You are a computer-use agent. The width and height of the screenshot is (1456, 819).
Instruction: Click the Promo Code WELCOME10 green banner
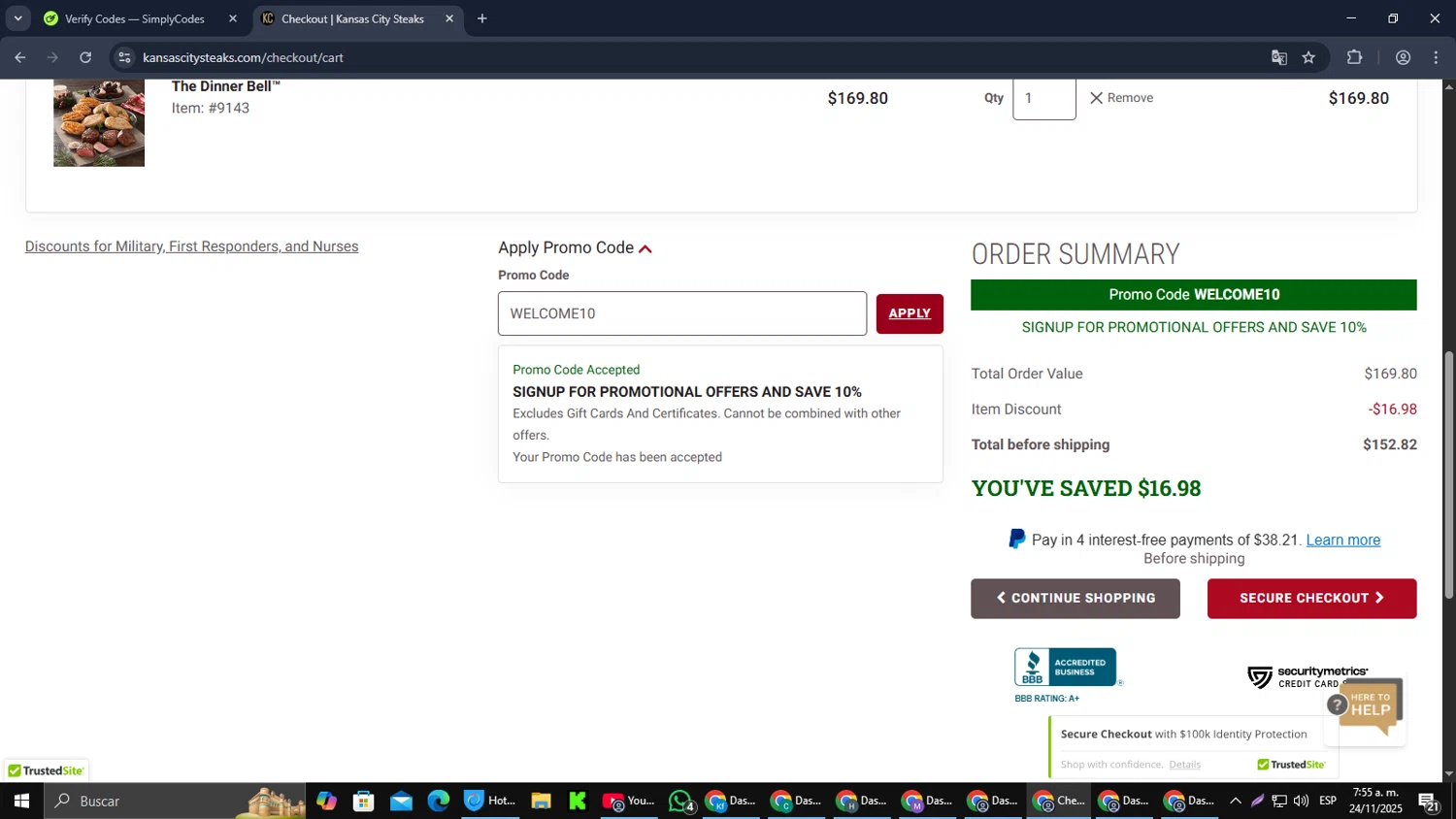point(1194,295)
